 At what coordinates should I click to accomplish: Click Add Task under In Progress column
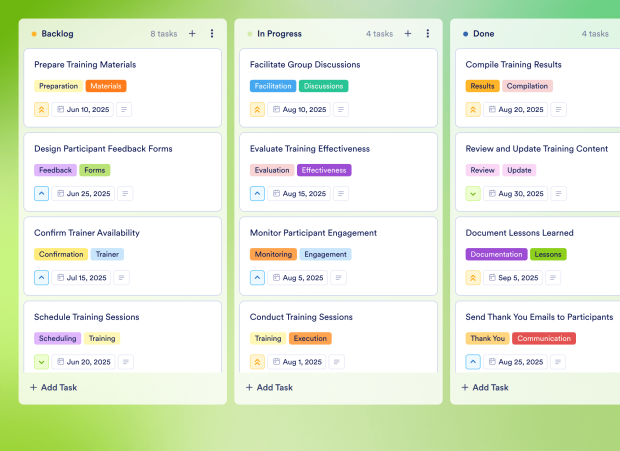270,387
